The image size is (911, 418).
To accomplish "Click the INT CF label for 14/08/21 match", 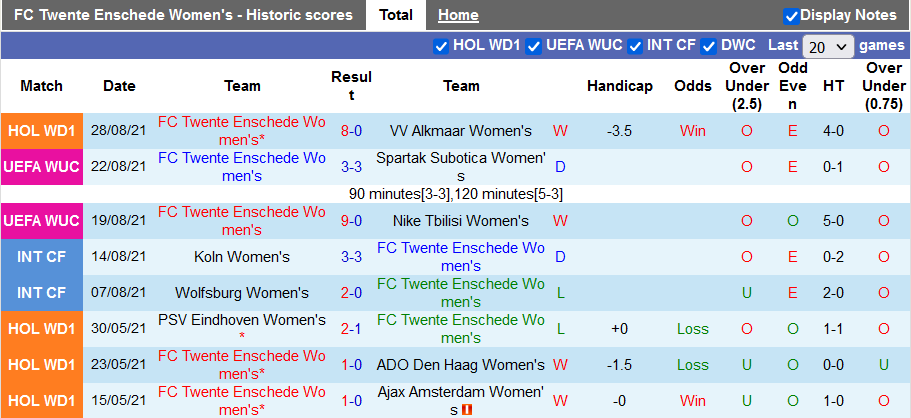I will click(42, 257).
